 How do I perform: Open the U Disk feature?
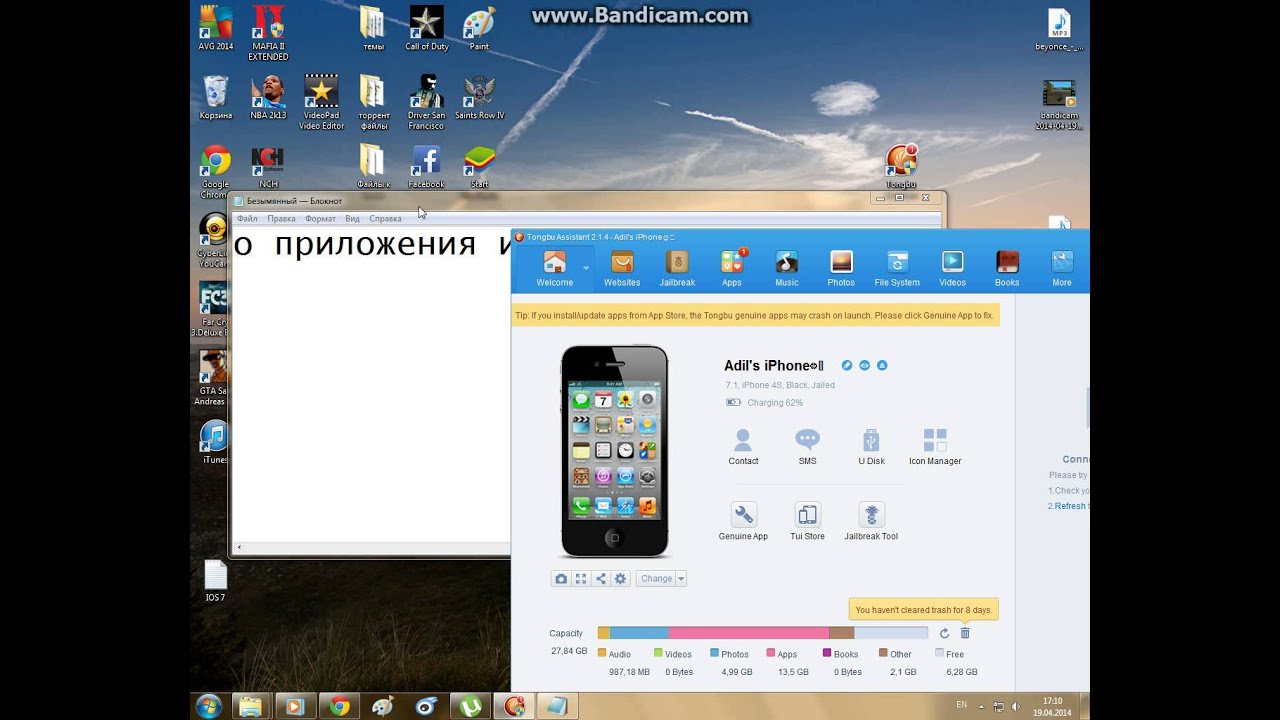pos(871,447)
